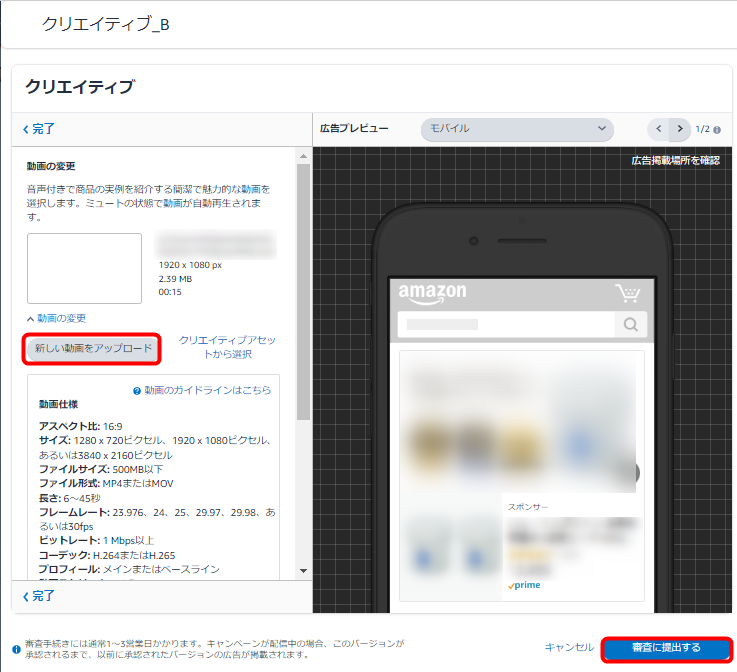The image size is (737, 672).
Task: Click the help icon beside video guidelines link
Action: pyautogui.click(x=136, y=391)
